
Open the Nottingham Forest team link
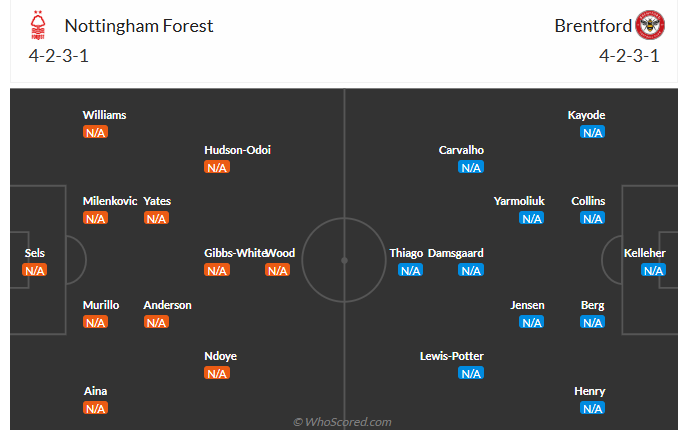[x=139, y=26]
